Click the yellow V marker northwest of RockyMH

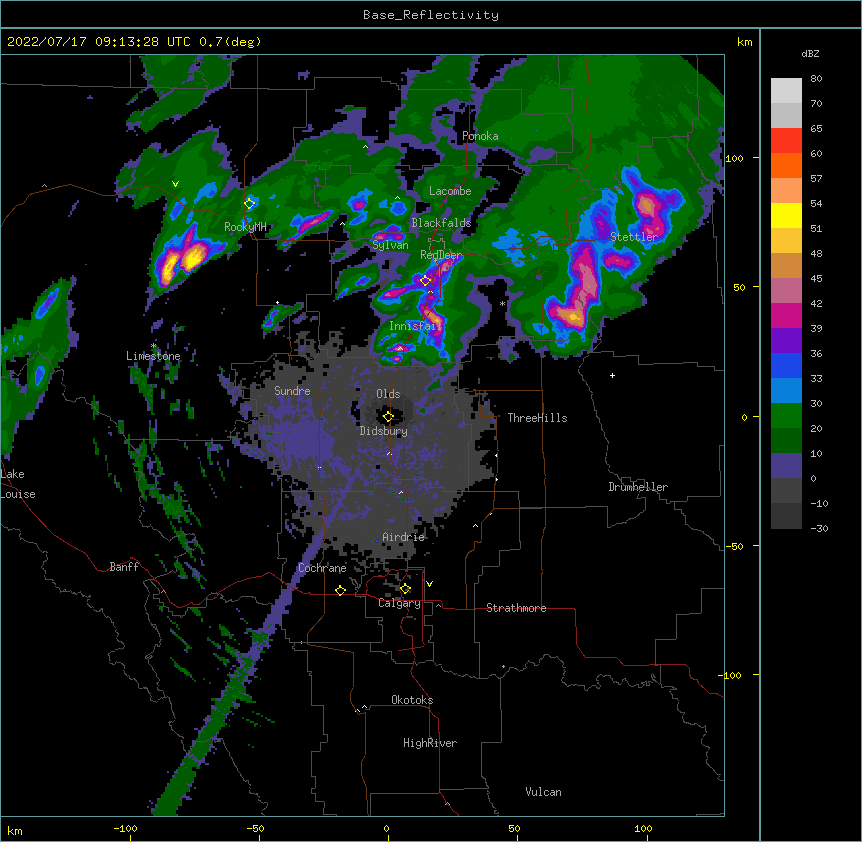tap(175, 184)
